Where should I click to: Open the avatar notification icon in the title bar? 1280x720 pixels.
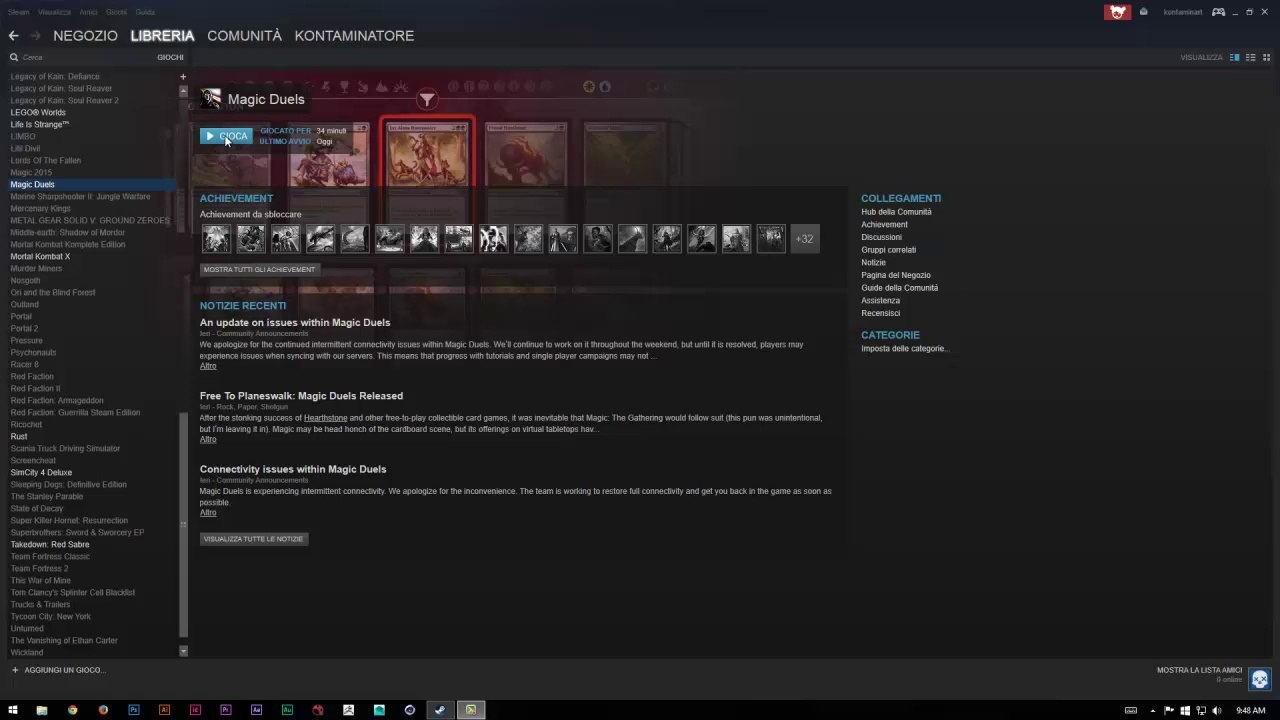tap(1117, 12)
